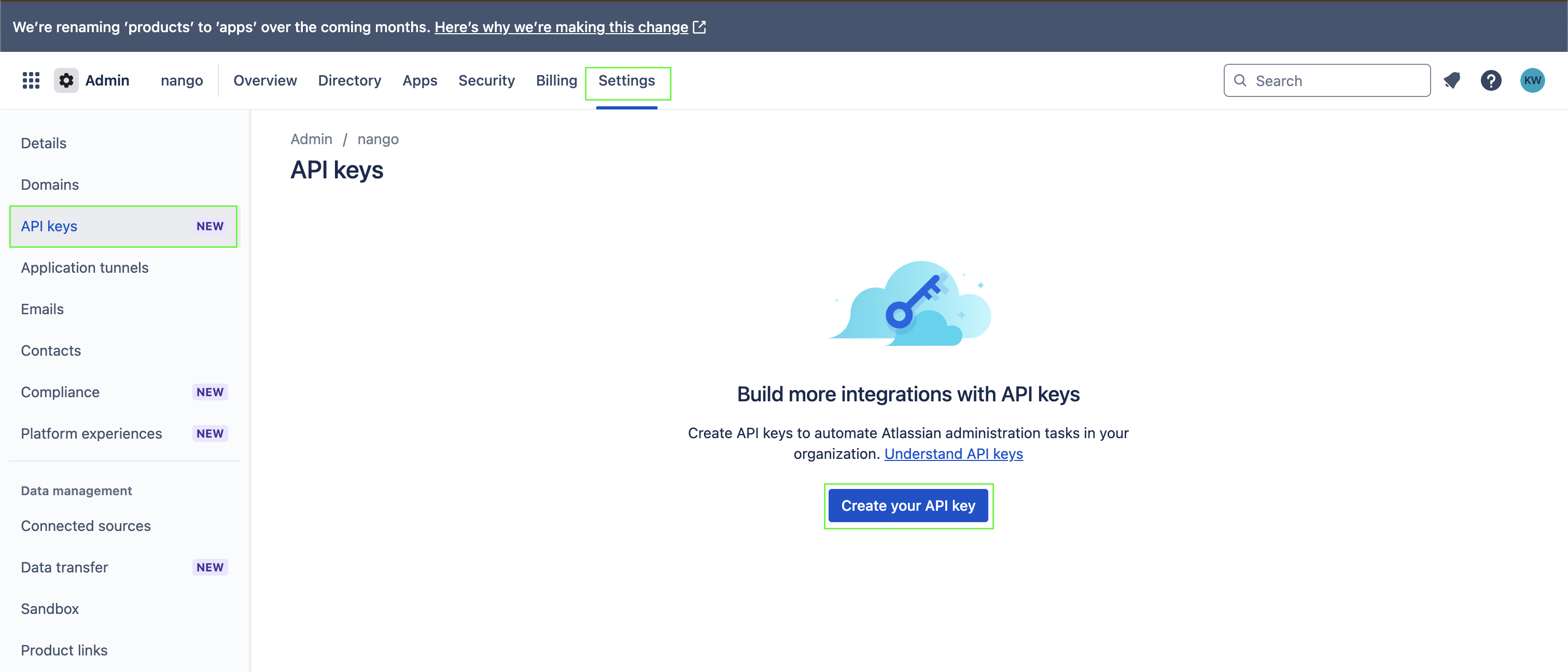Click the cloud key illustration
The image size is (1568, 672).
coord(909,304)
